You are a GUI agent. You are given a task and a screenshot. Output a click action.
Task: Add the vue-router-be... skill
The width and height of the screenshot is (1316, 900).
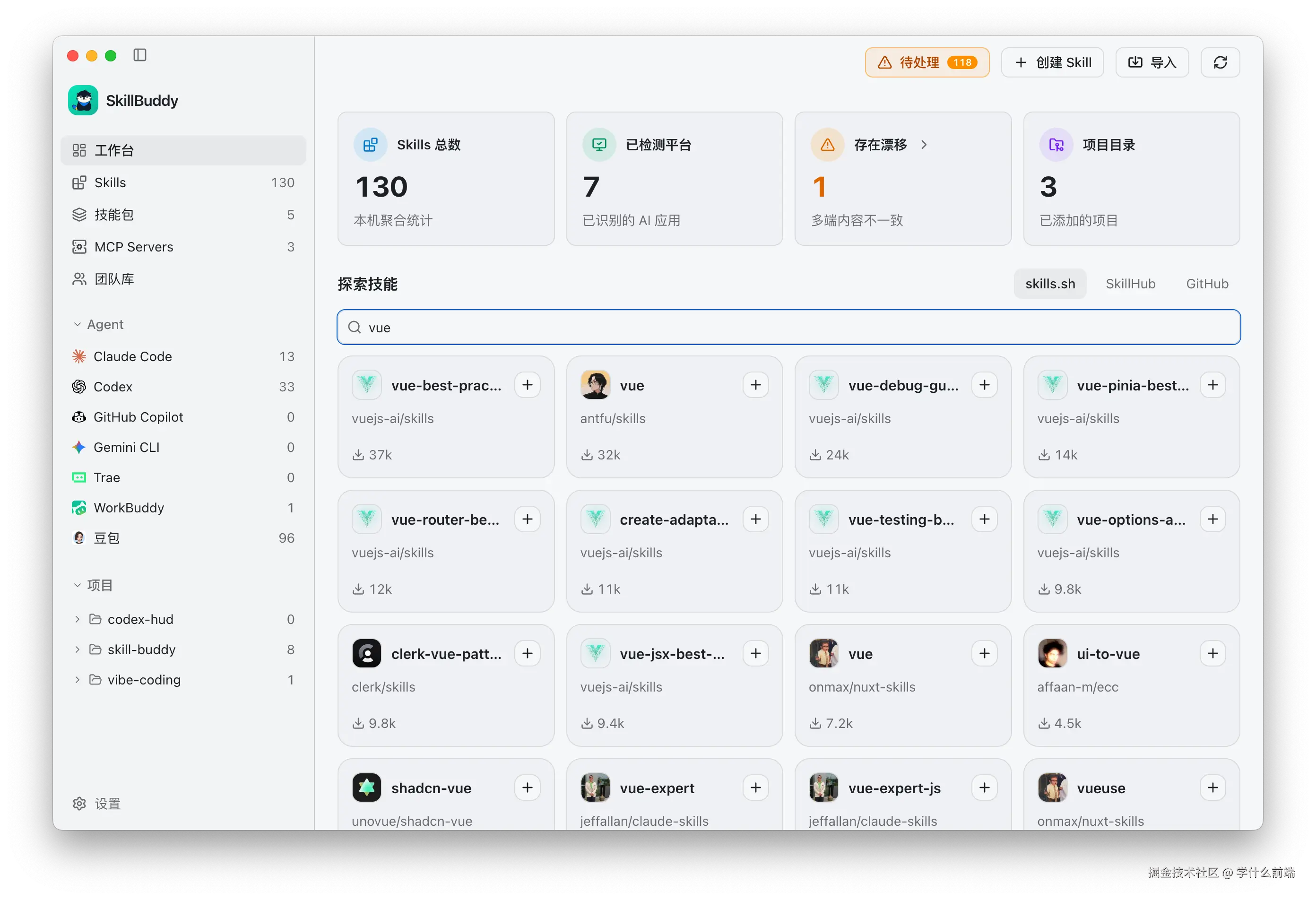coord(527,519)
